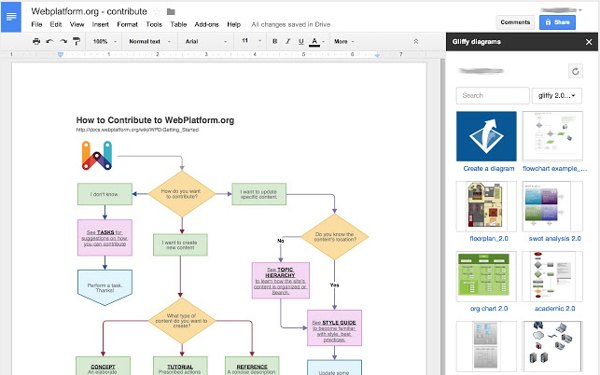Click the swot analysis 2.0 label

[554, 238]
